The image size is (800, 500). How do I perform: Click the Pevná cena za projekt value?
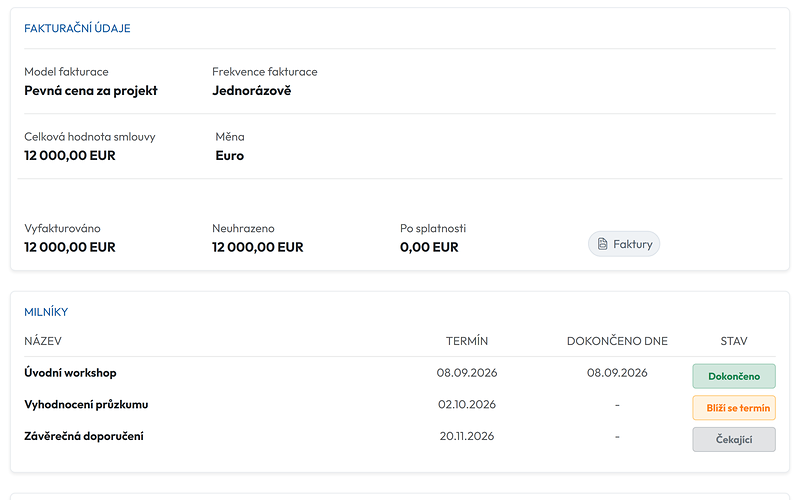pos(91,90)
